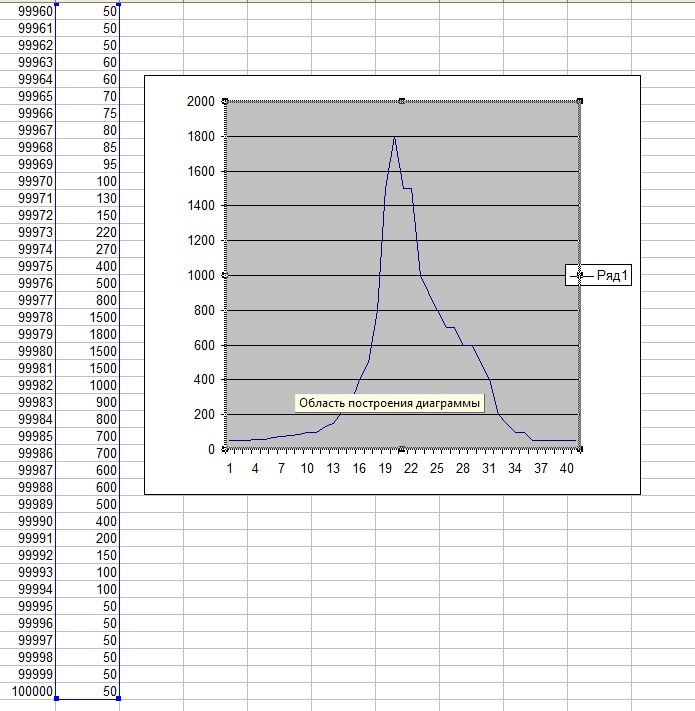Select cell containing 99988
Screen dimensions: 695x711
click(28, 487)
